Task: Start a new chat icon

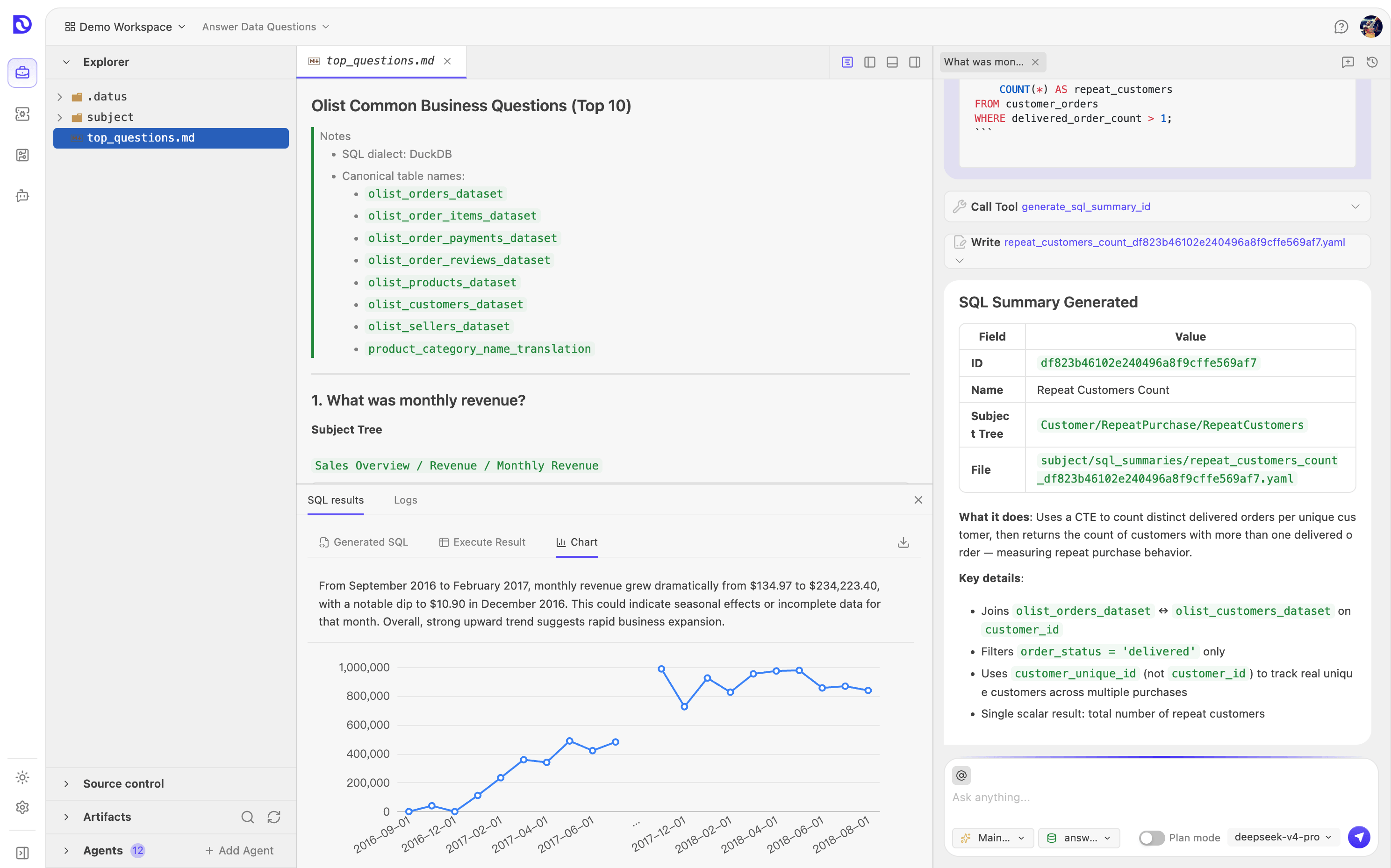Action: [1348, 62]
